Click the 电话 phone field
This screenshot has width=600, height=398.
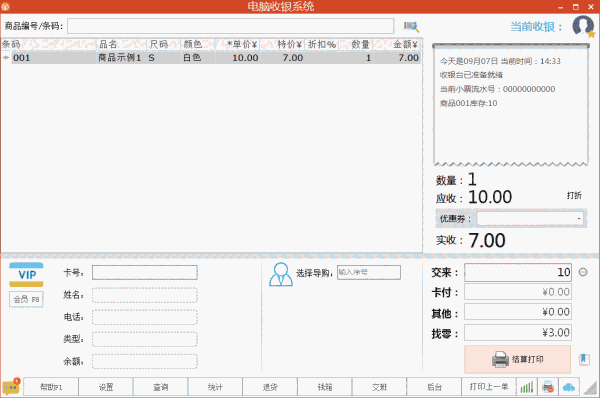click(145, 317)
